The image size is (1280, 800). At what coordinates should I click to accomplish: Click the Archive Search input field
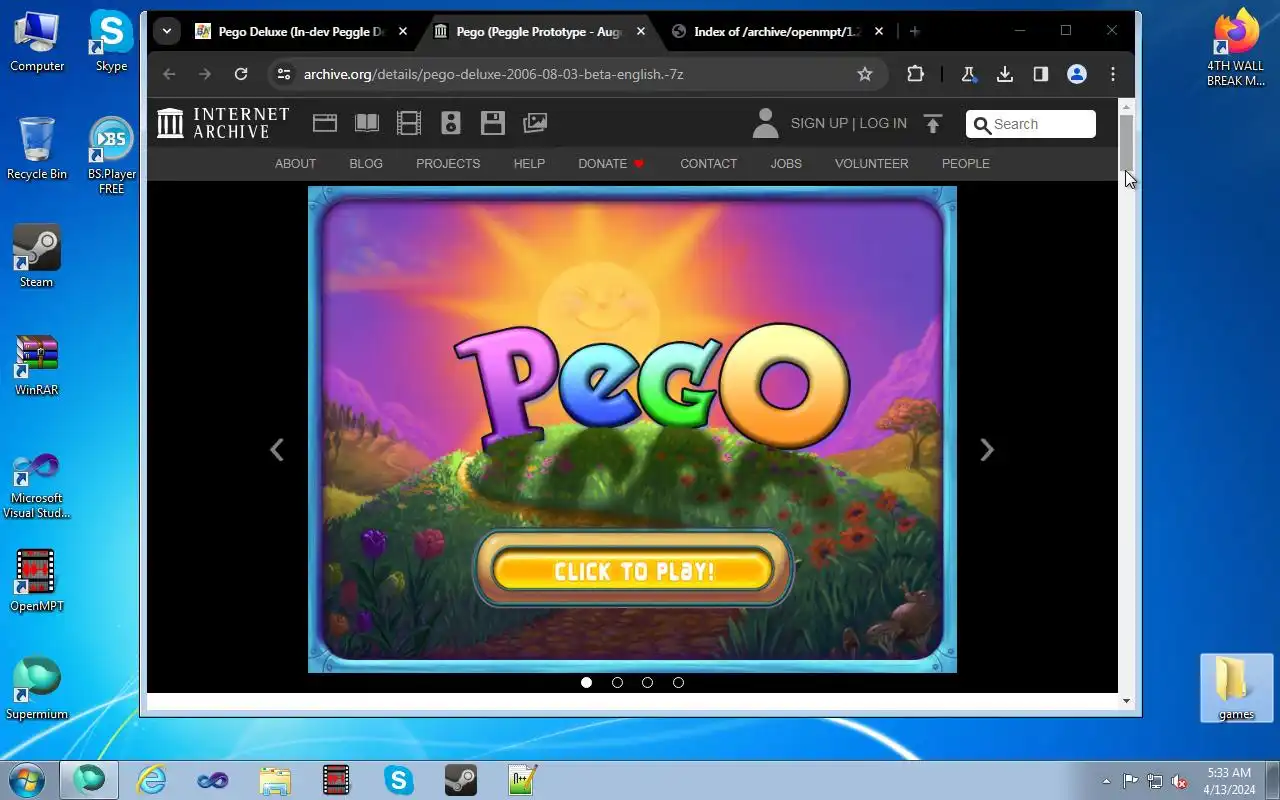click(x=1031, y=124)
